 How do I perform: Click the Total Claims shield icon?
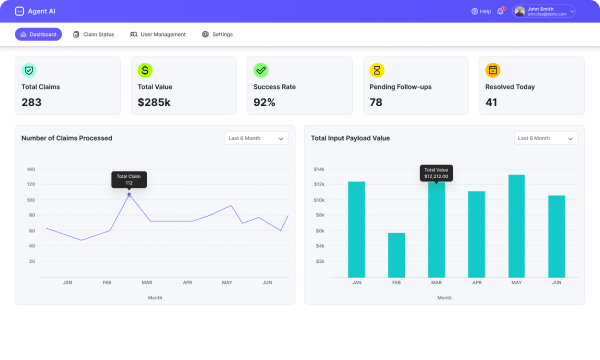click(29, 70)
